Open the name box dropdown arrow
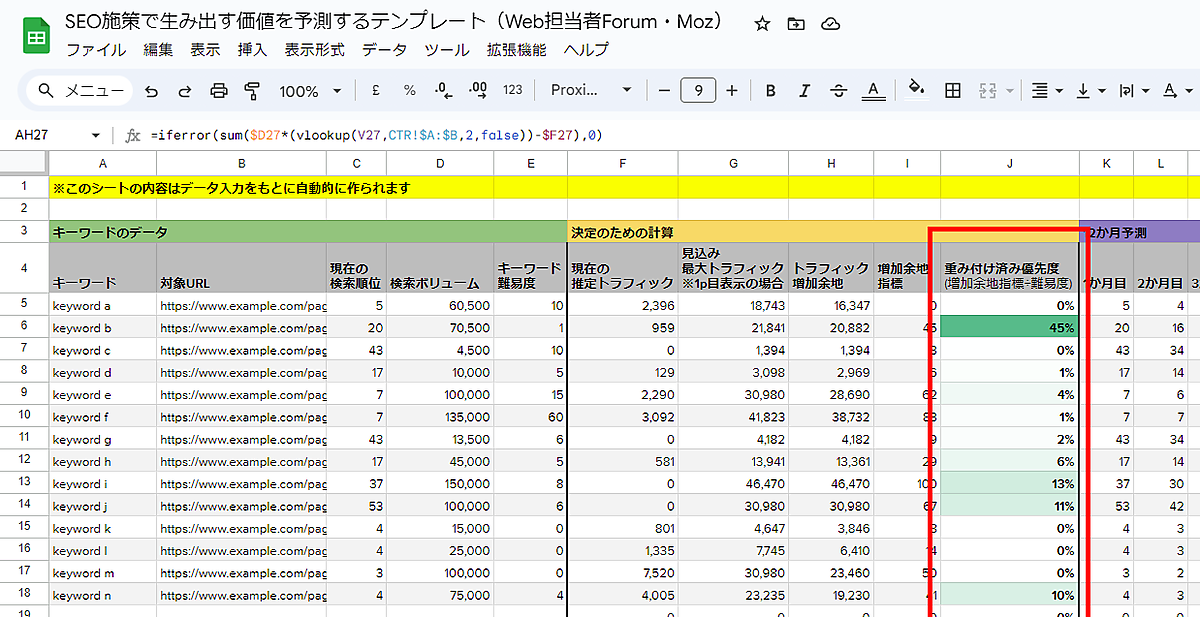The height and width of the screenshot is (617, 1200). [x=96, y=135]
